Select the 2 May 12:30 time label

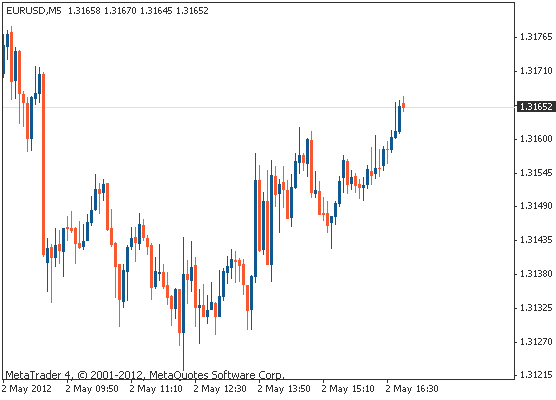(220, 389)
